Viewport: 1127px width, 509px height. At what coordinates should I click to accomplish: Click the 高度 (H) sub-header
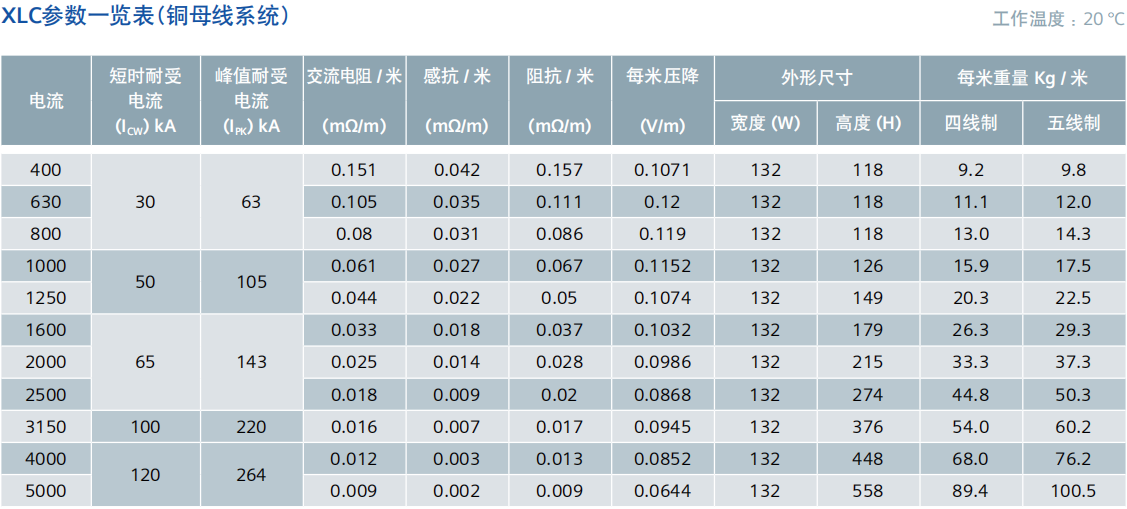click(x=868, y=124)
